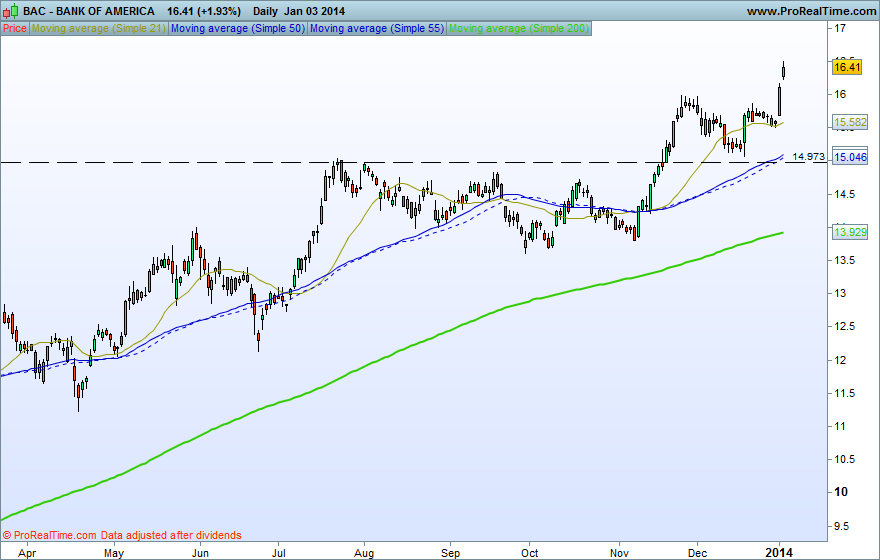Click the Daily timeframe label
This screenshot has width=880, height=560.
click(265, 11)
